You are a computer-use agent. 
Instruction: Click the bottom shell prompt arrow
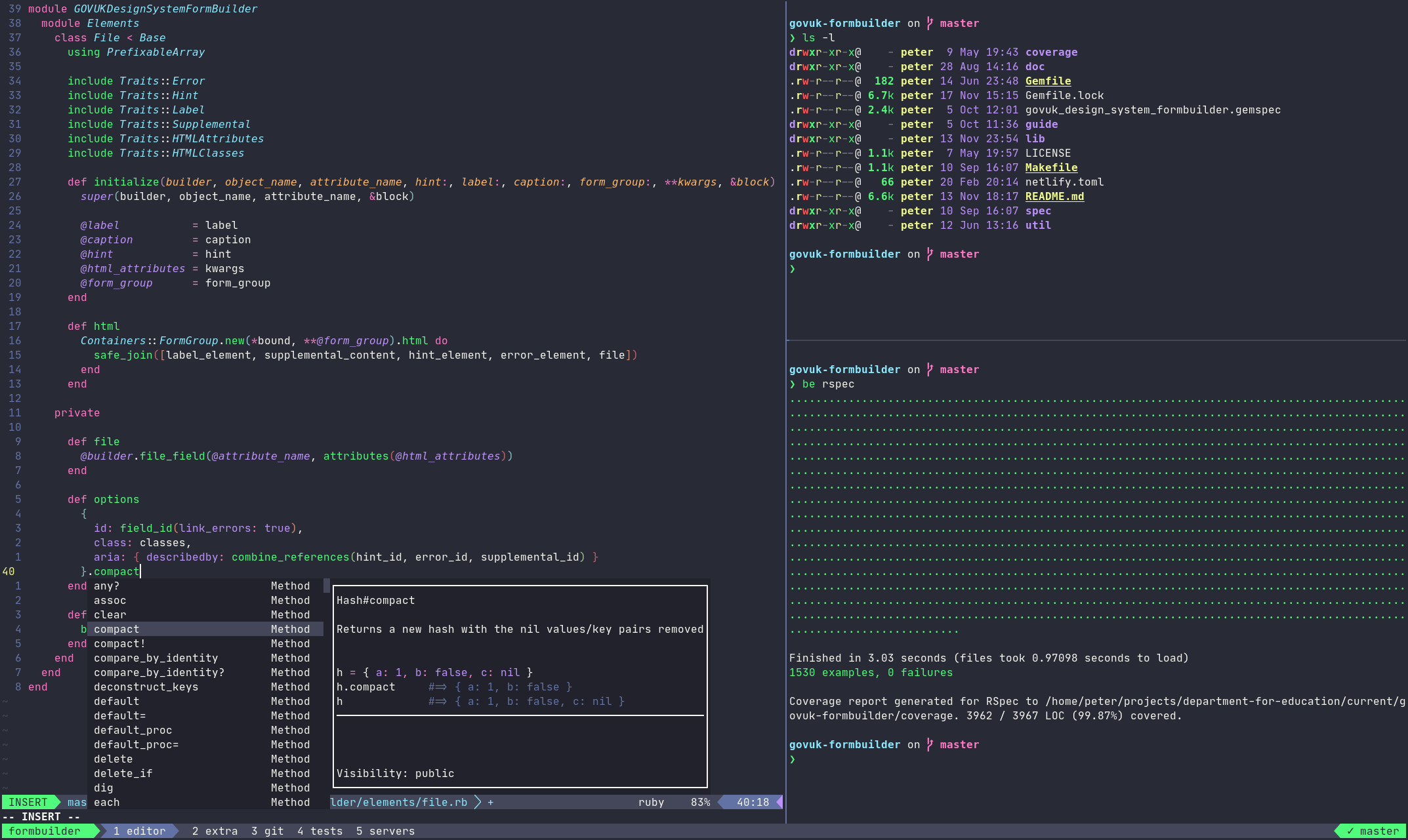click(793, 759)
